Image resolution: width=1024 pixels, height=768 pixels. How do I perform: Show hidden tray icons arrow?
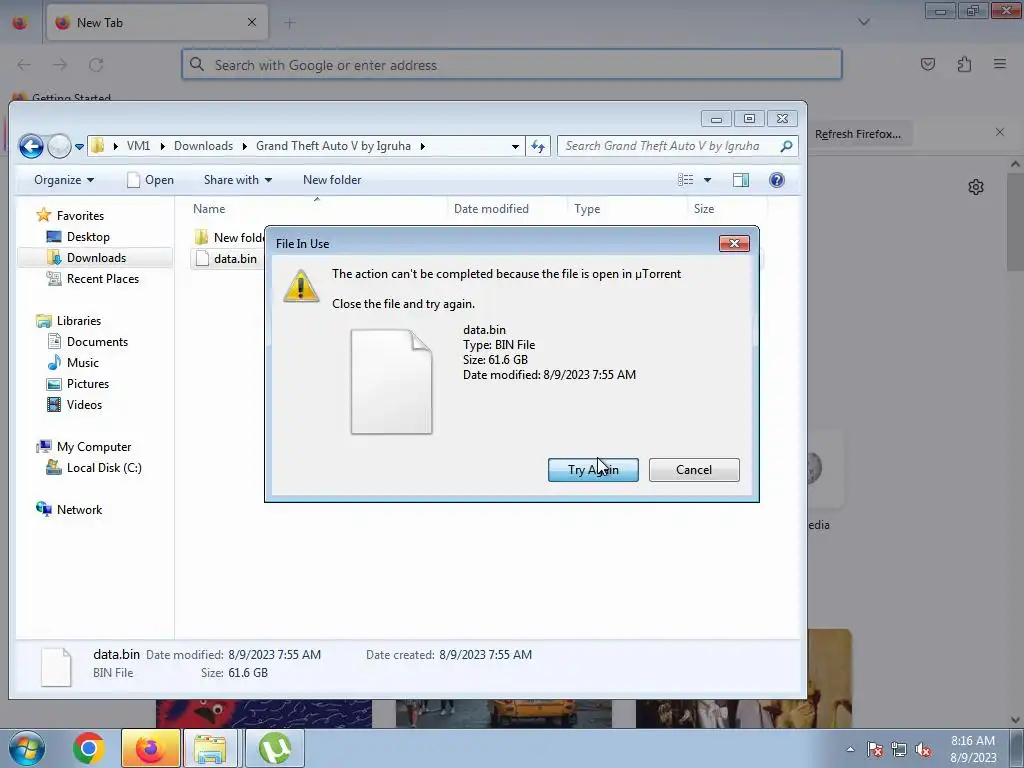[850, 749]
